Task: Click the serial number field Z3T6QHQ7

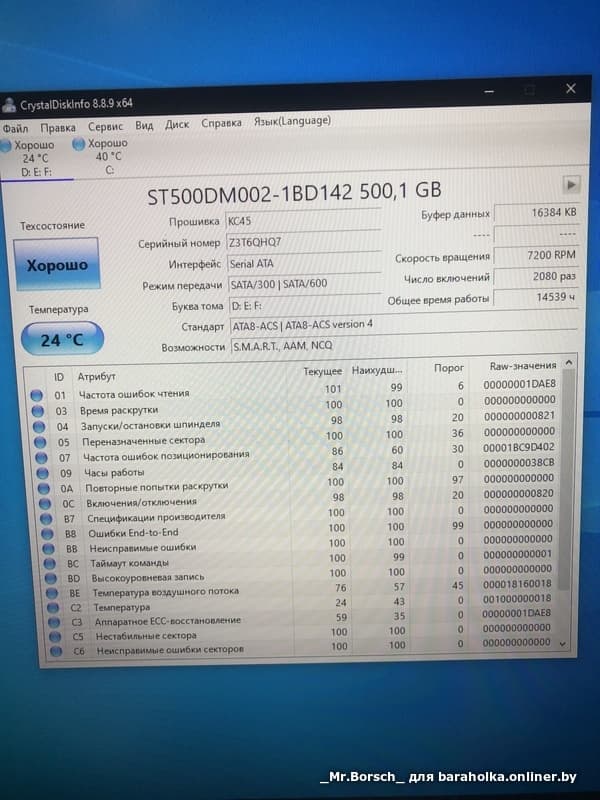Action: tap(304, 241)
